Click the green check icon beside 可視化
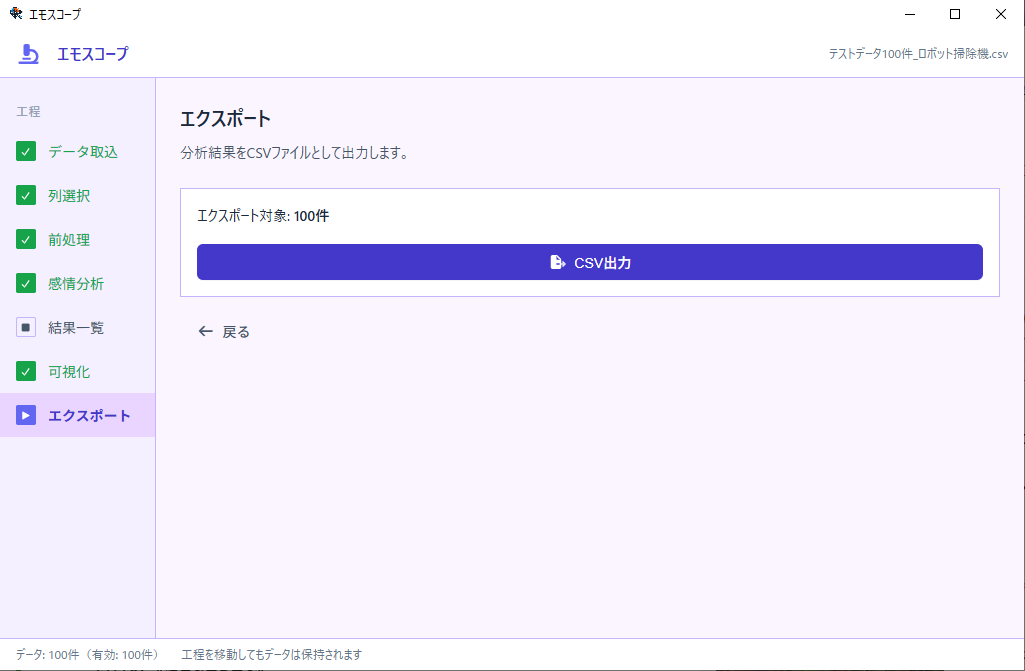1025x671 pixels. (x=25, y=371)
